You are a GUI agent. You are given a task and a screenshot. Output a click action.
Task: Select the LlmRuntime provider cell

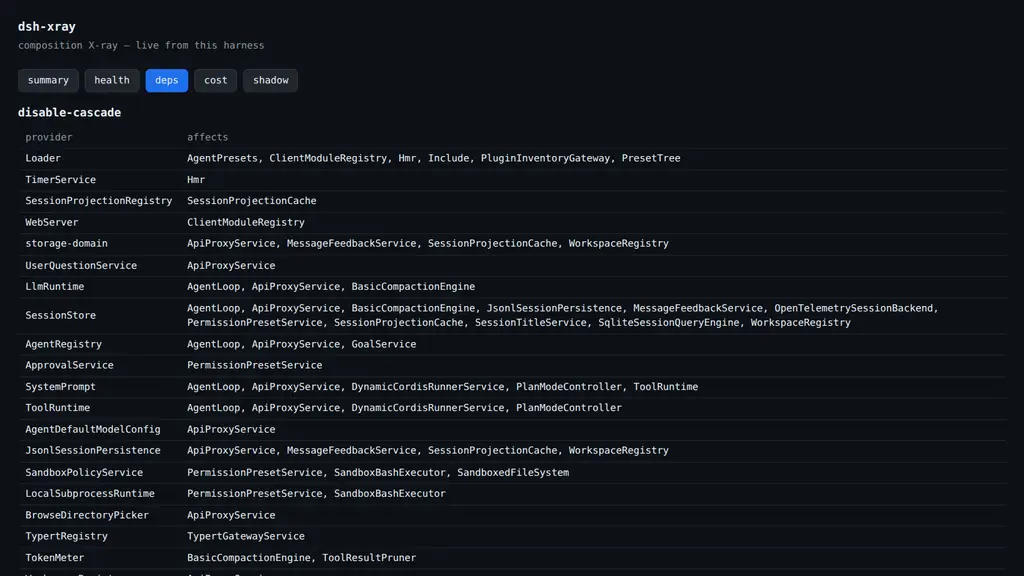pyautogui.click(x=55, y=286)
